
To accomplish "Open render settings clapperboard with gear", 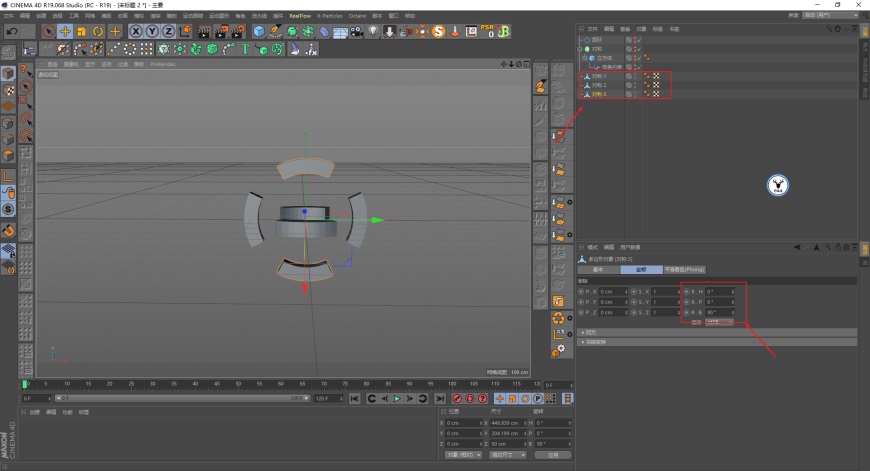I will (238, 32).
